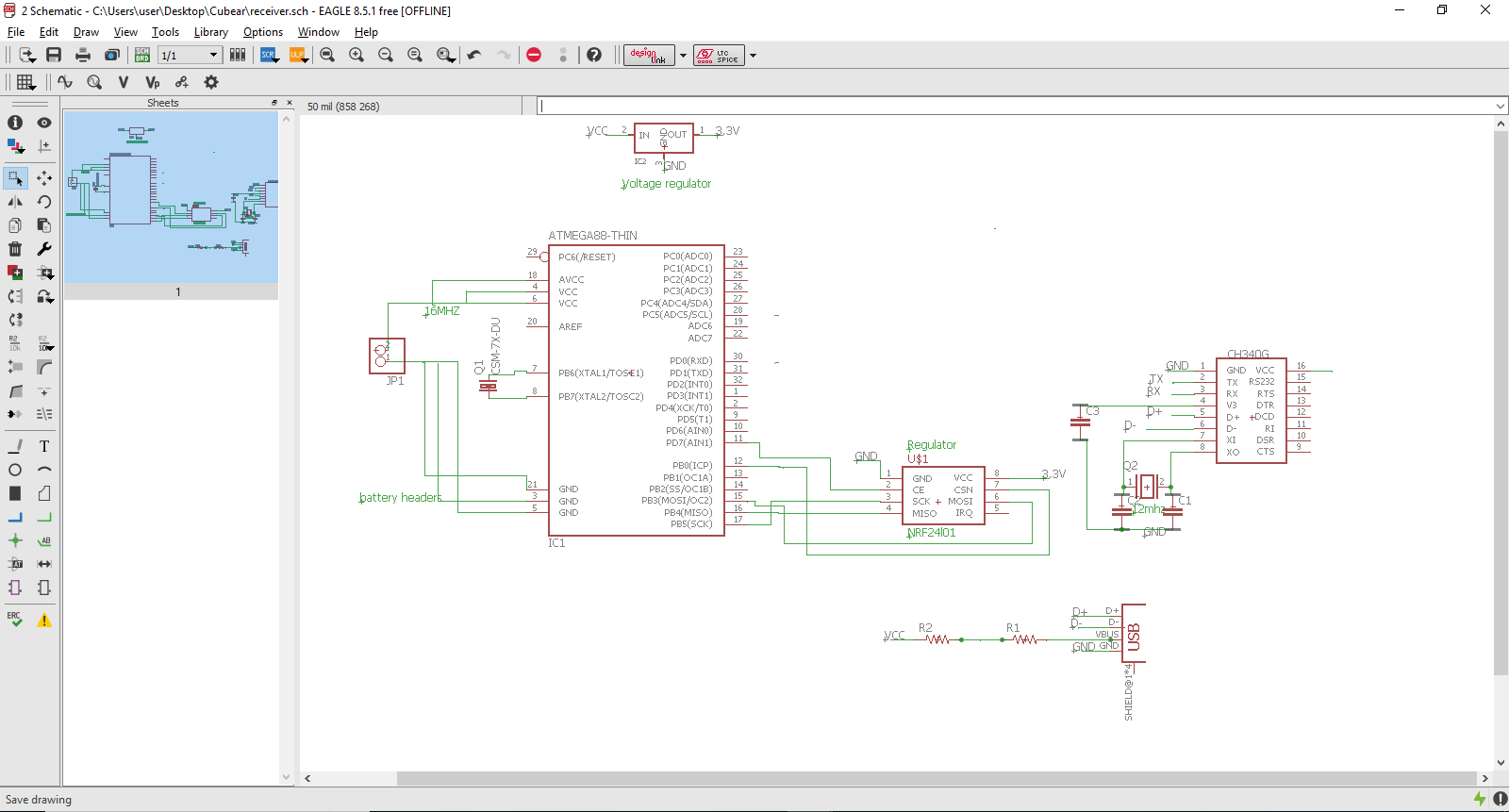Click the Display layers color icon
The height and width of the screenshot is (812, 1509).
click(x=15, y=146)
